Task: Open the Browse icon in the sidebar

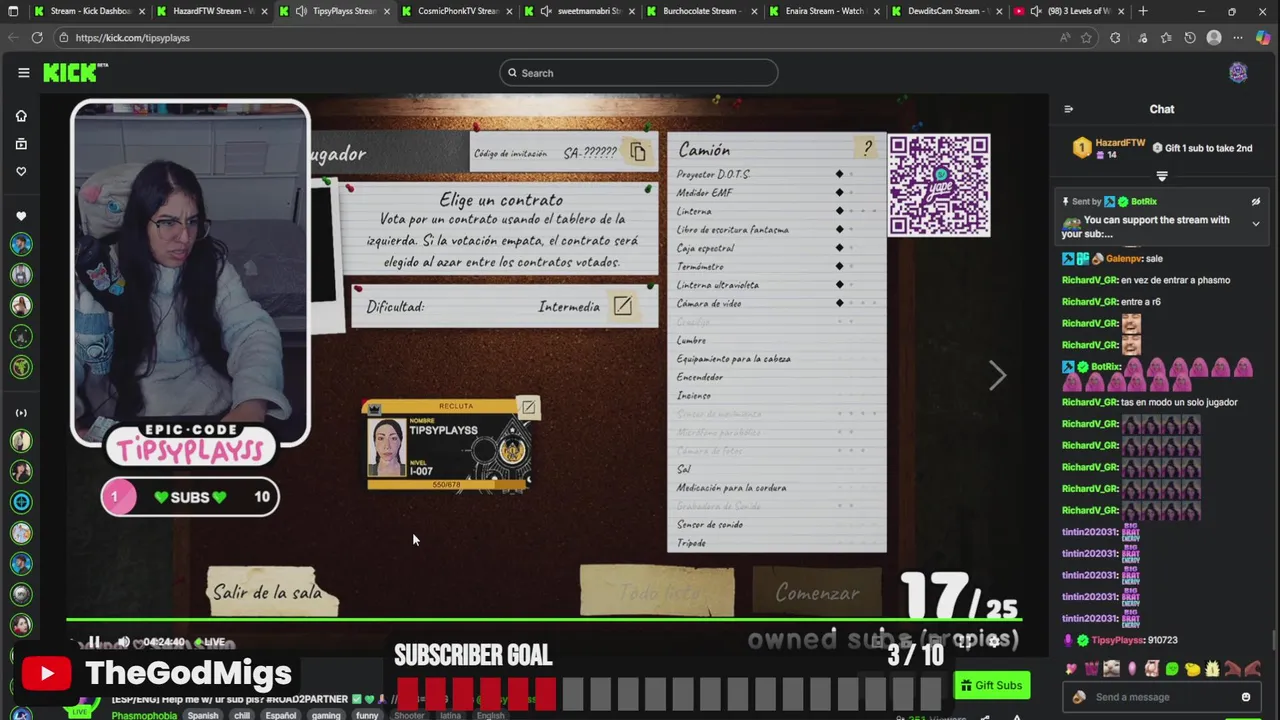Action: tap(21, 144)
